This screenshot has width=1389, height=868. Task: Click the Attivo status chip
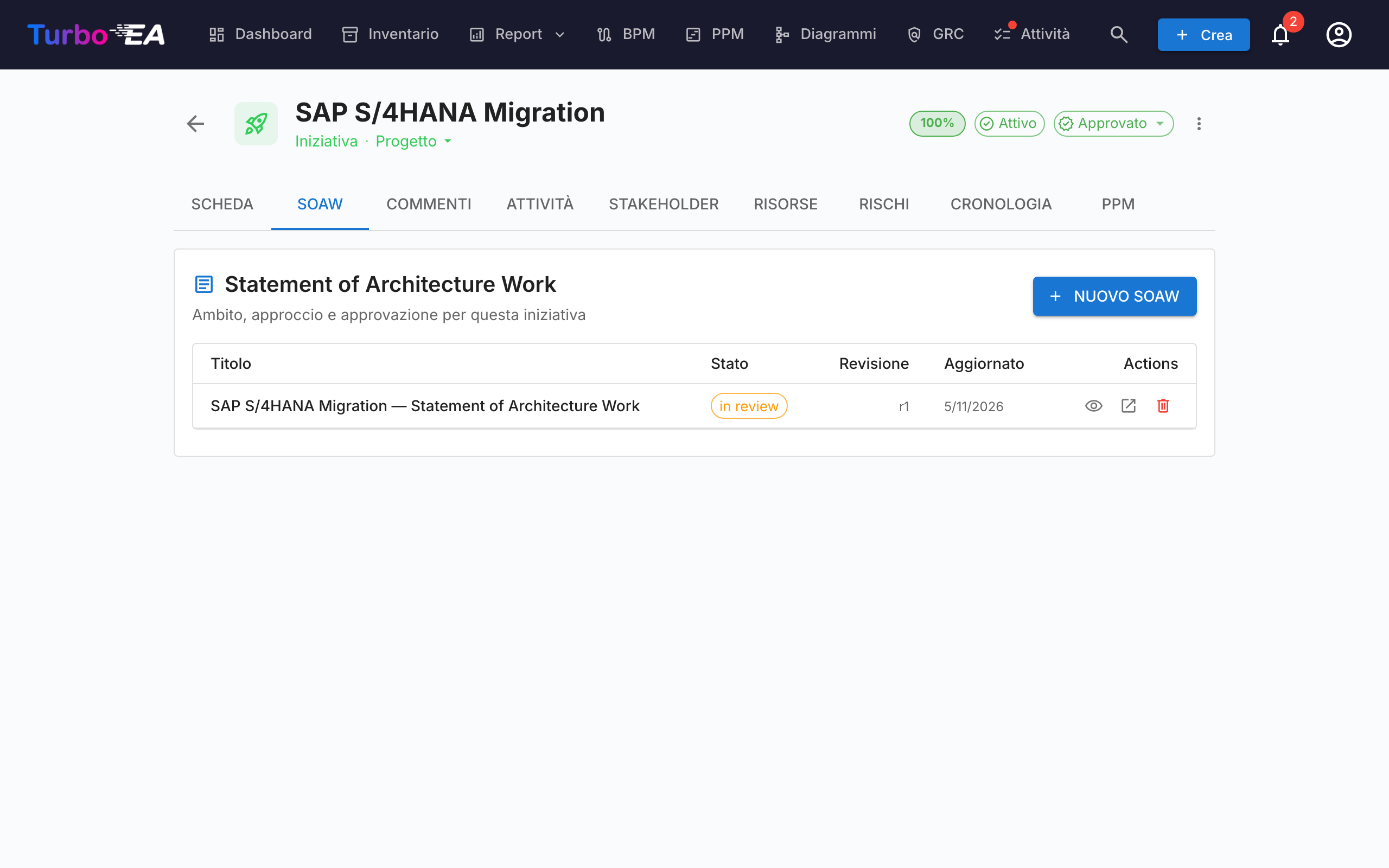click(x=1009, y=124)
